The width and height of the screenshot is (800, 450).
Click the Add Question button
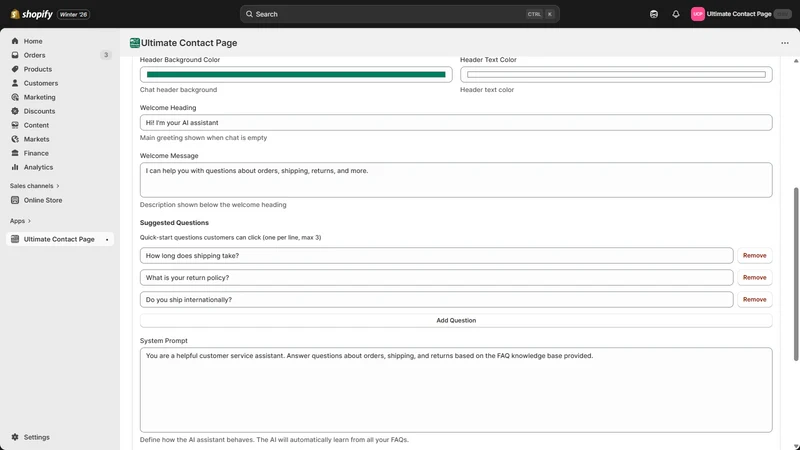point(456,320)
